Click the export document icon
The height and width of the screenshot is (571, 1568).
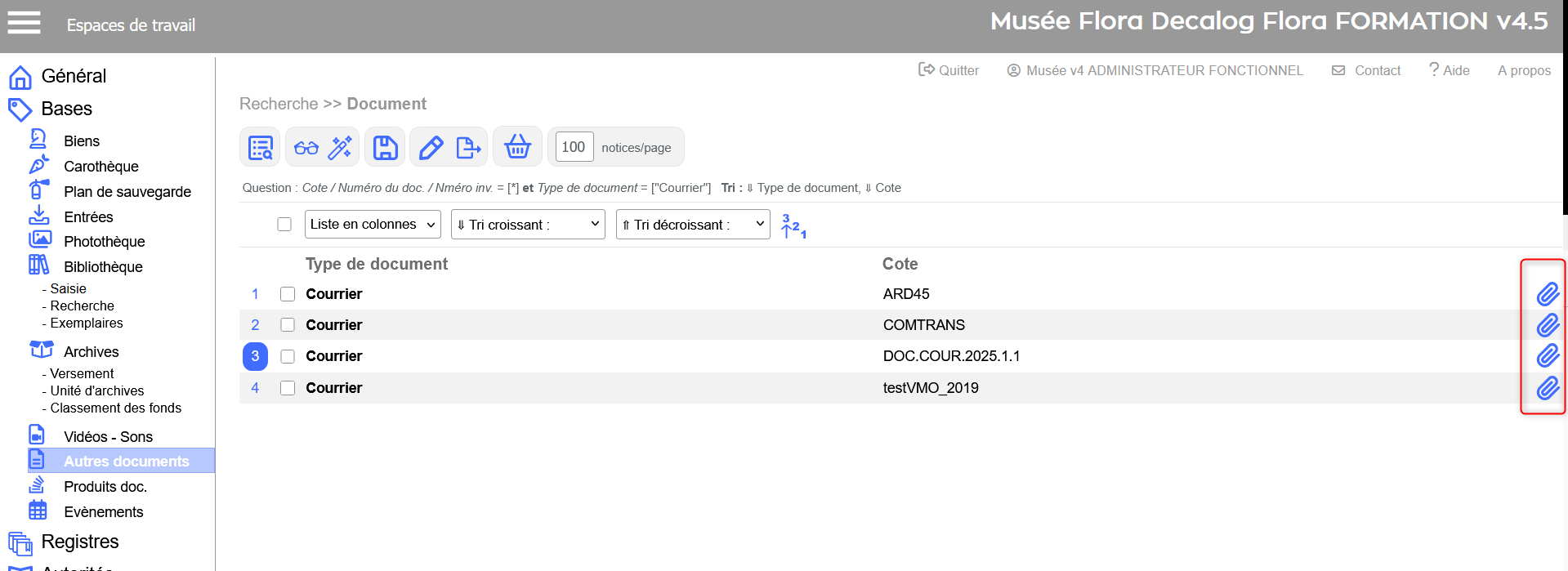[468, 148]
